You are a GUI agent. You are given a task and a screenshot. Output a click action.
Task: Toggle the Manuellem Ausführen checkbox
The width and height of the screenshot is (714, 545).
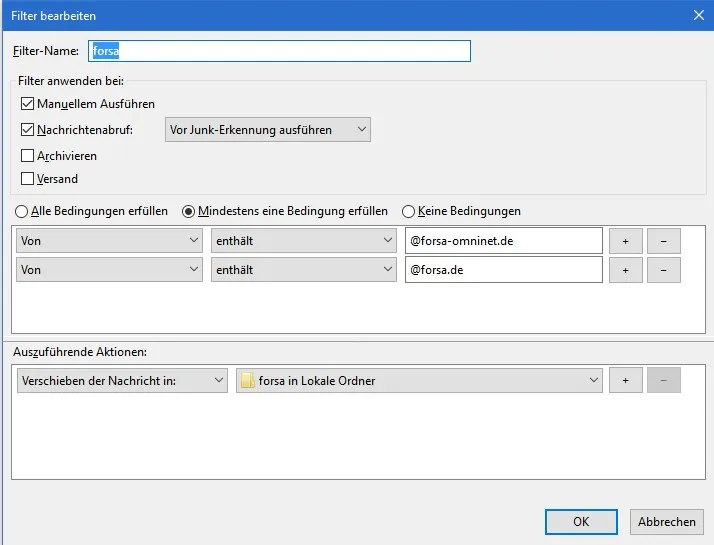[x=27, y=104]
